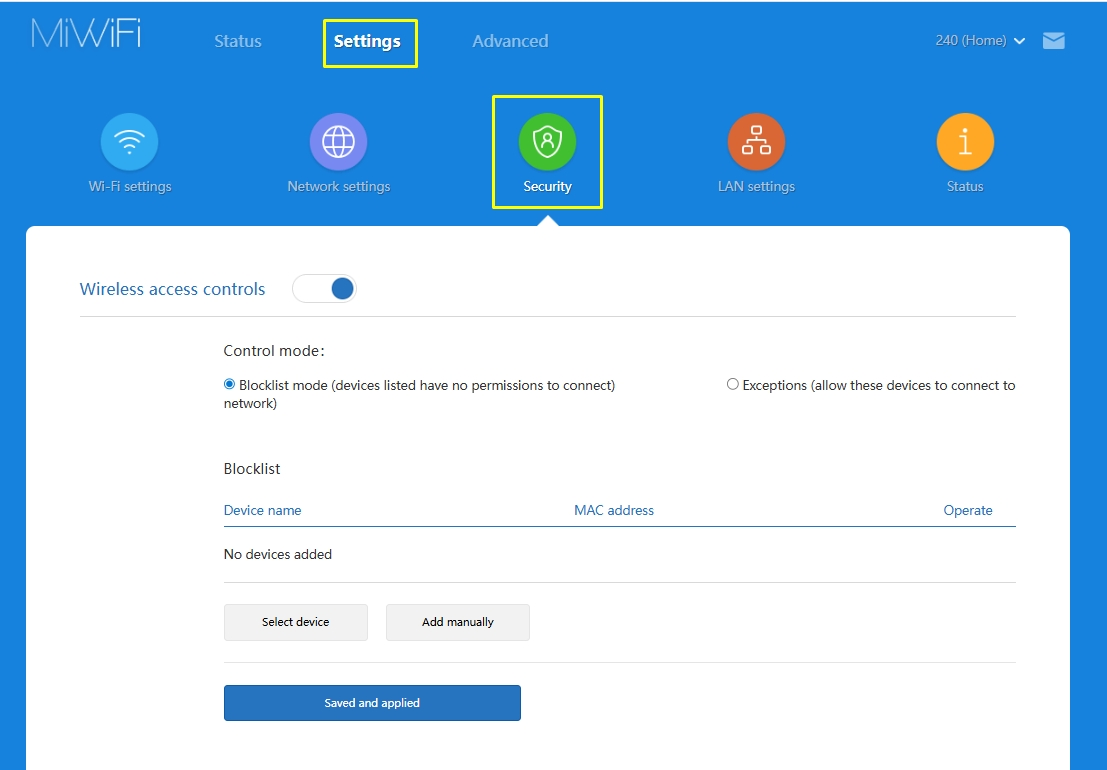Screen dimensions: 1107x770
Task: Select the Blocklist mode radio button
Action: (x=230, y=384)
